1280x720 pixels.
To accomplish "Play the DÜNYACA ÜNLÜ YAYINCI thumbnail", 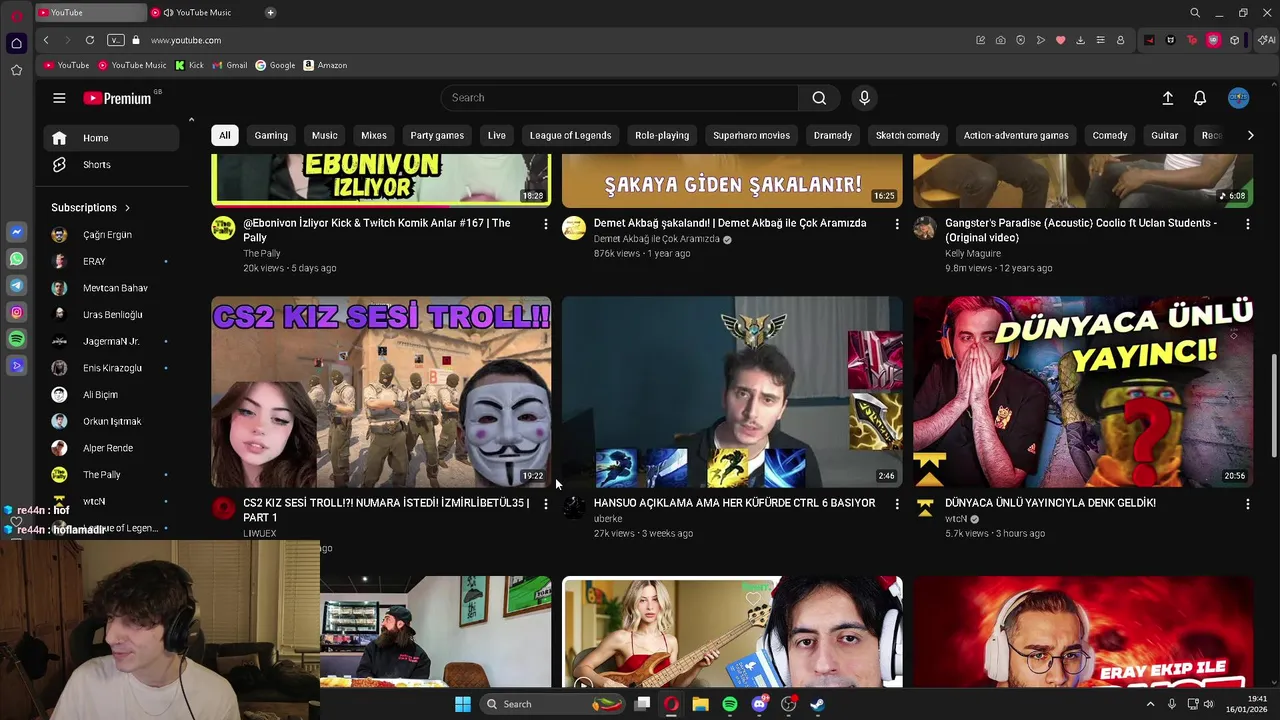I will pyautogui.click(x=1083, y=391).
